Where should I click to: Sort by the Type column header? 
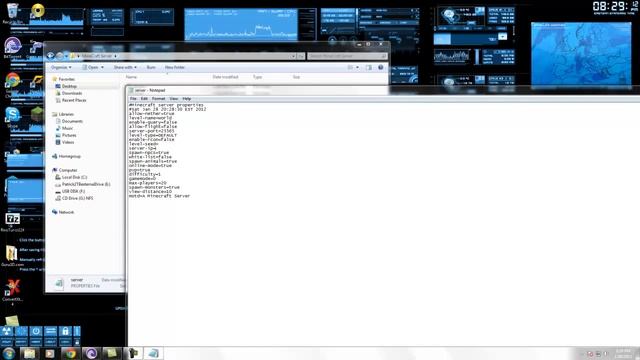pos(257,77)
